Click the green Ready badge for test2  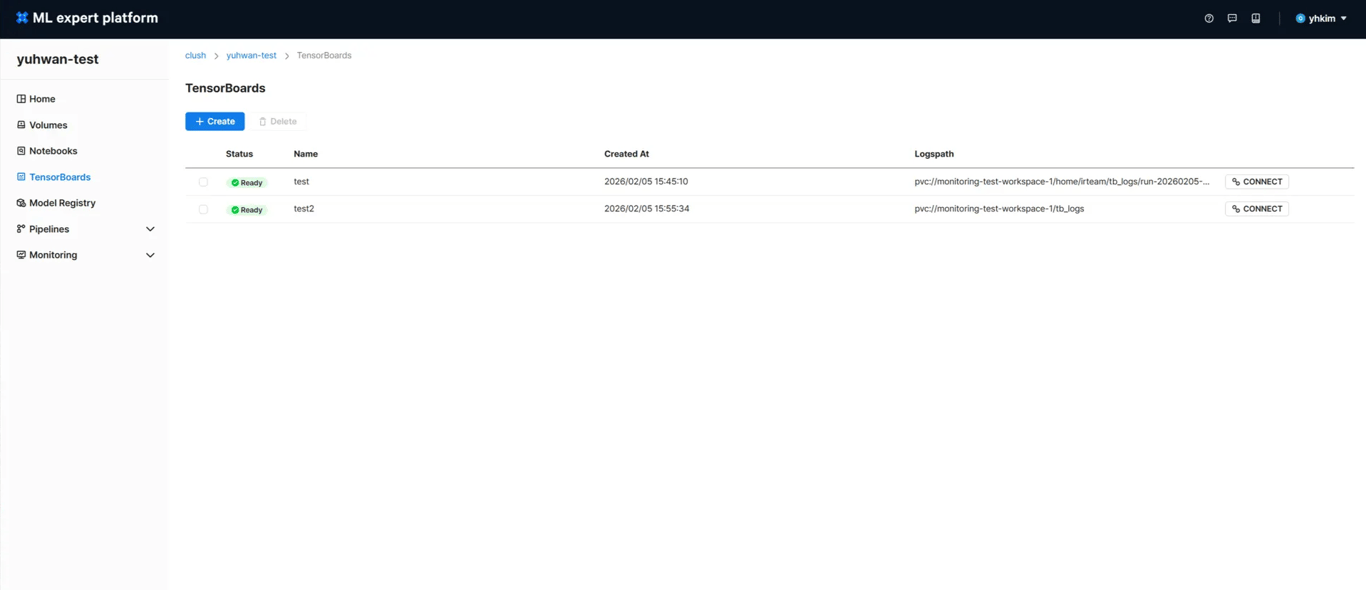click(247, 210)
